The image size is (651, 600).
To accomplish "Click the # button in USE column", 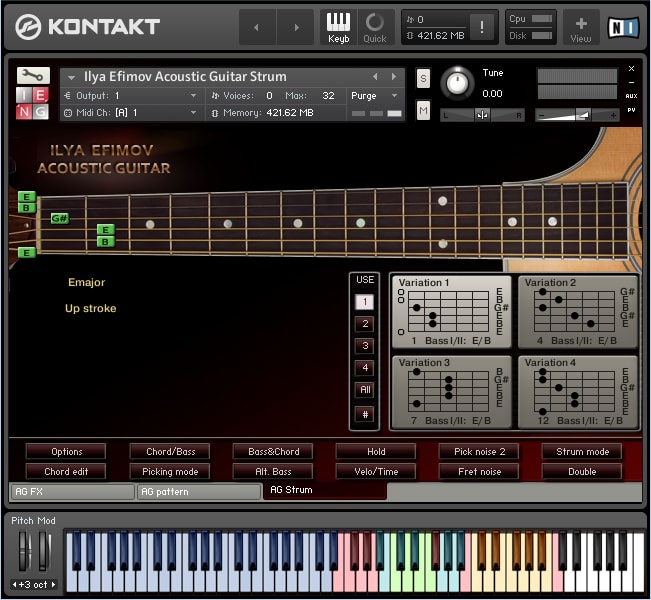I will click(365, 414).
